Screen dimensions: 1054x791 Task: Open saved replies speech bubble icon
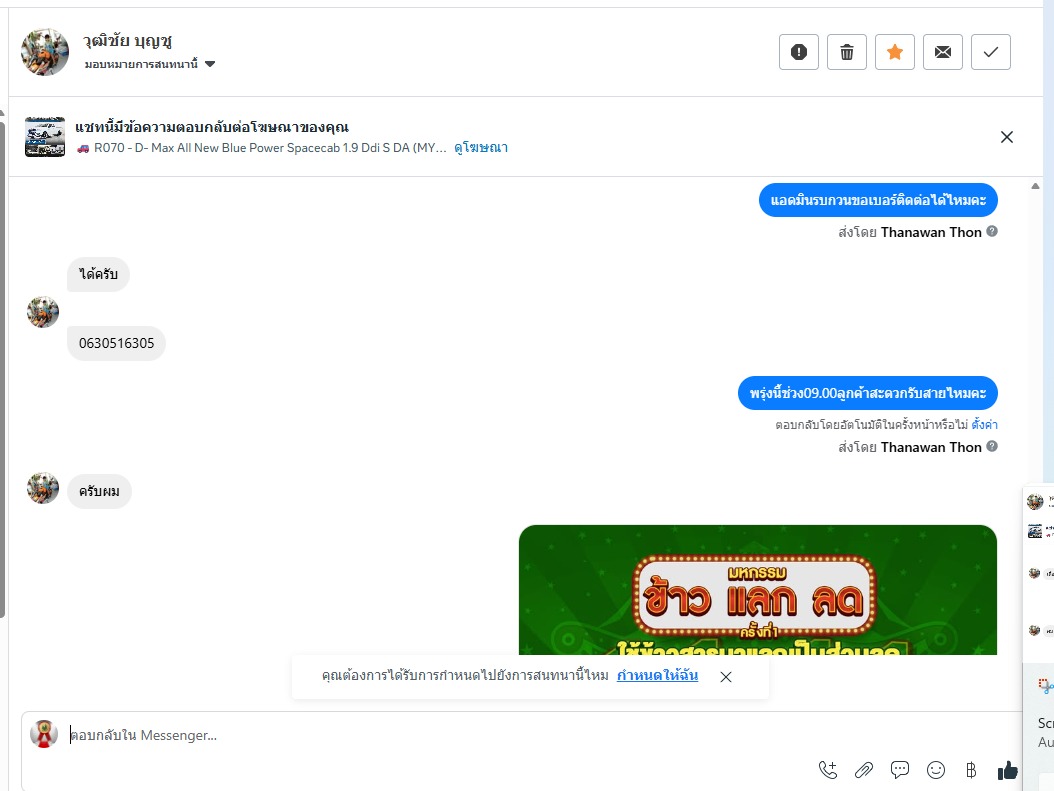(x=899, y=770)
